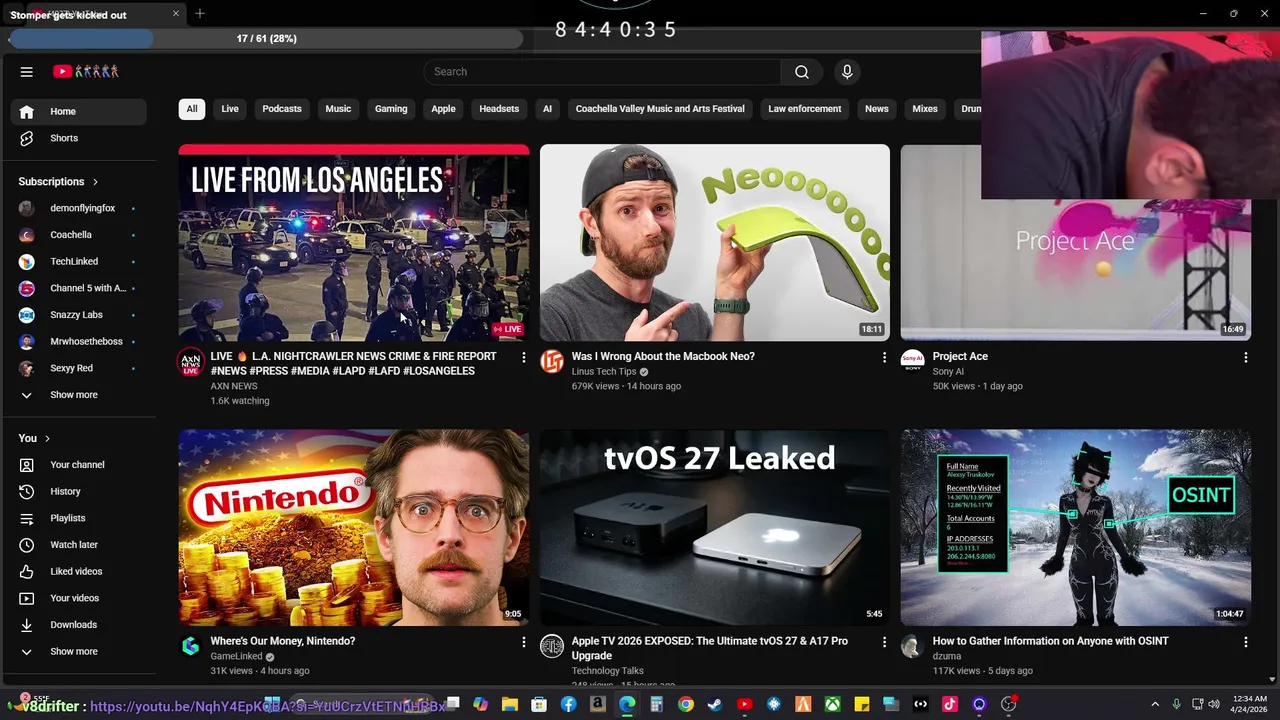This screenshot has height=720, width=1280.
Task: Open the options menu for the L.A. Nightcrawler live video
Action: pos(523,357)
